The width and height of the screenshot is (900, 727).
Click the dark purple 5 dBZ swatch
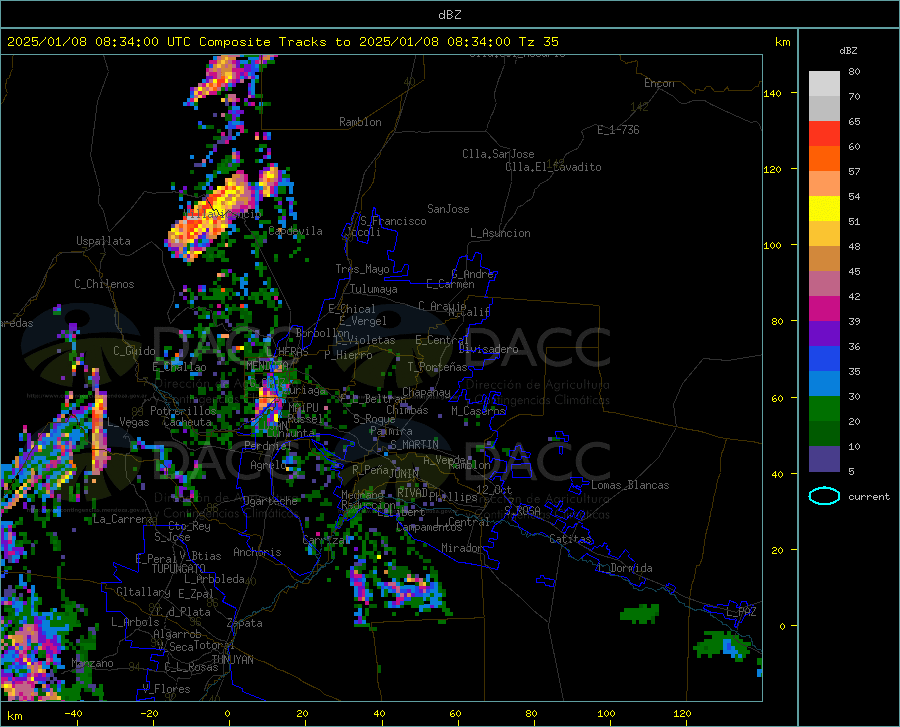[824, 459]
